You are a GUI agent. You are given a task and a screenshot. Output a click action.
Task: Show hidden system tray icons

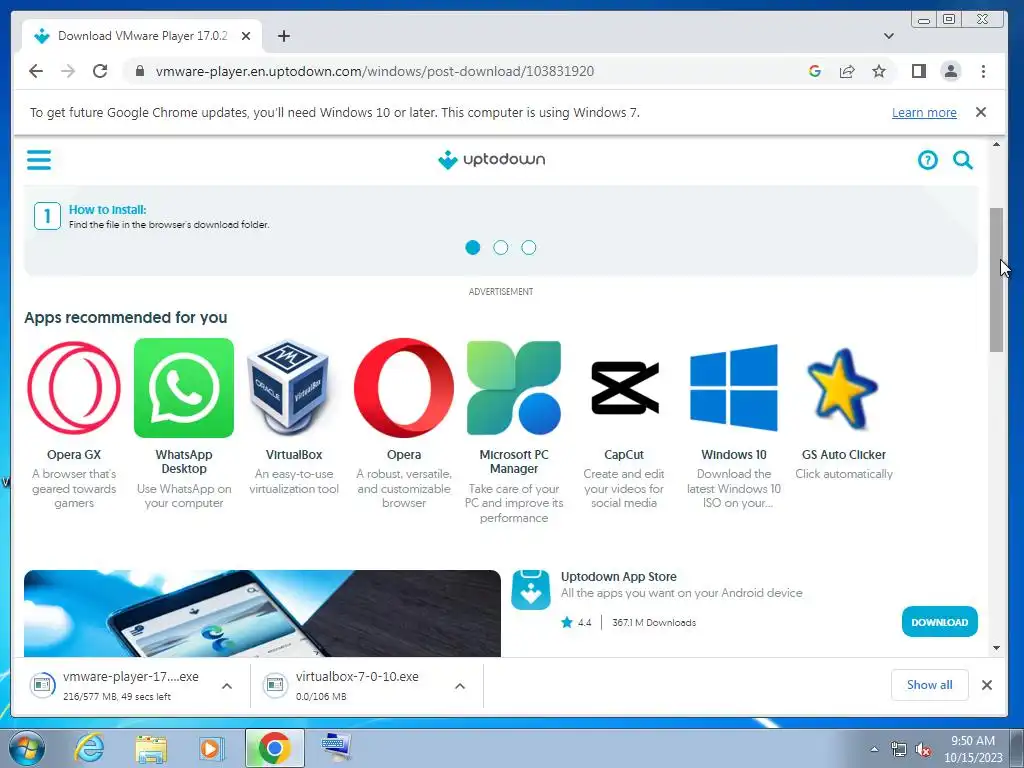click(874, 749)
